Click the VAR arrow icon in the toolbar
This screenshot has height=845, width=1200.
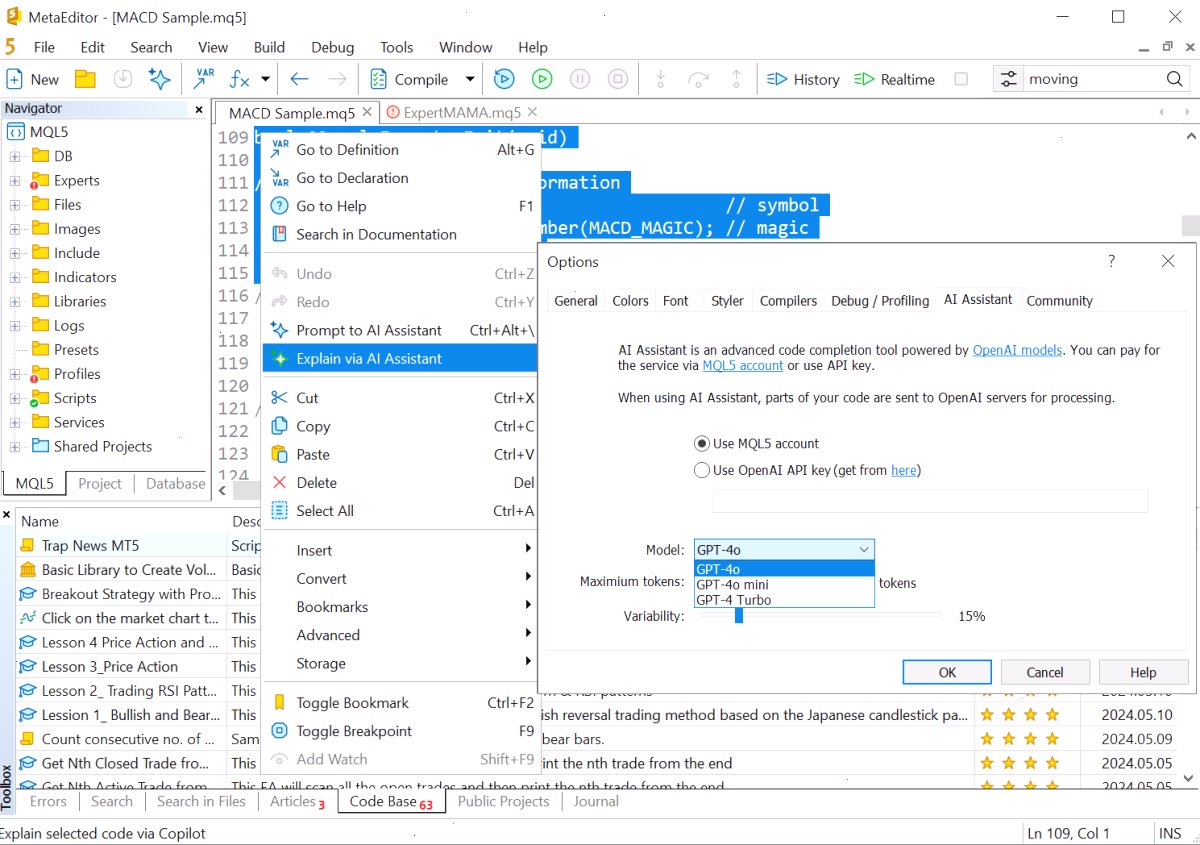point(204,79)
